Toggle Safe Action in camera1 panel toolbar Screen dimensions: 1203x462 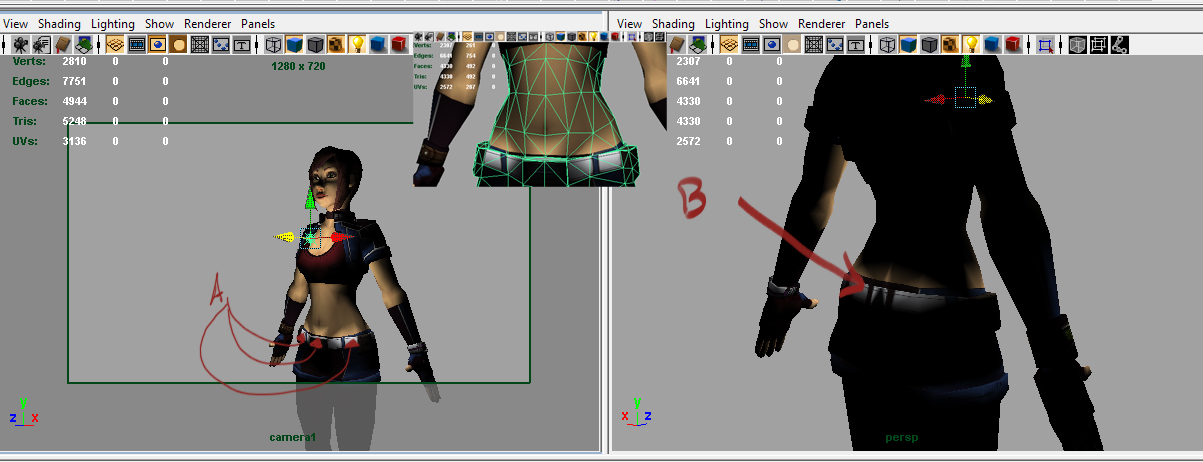tap(221, 44)
